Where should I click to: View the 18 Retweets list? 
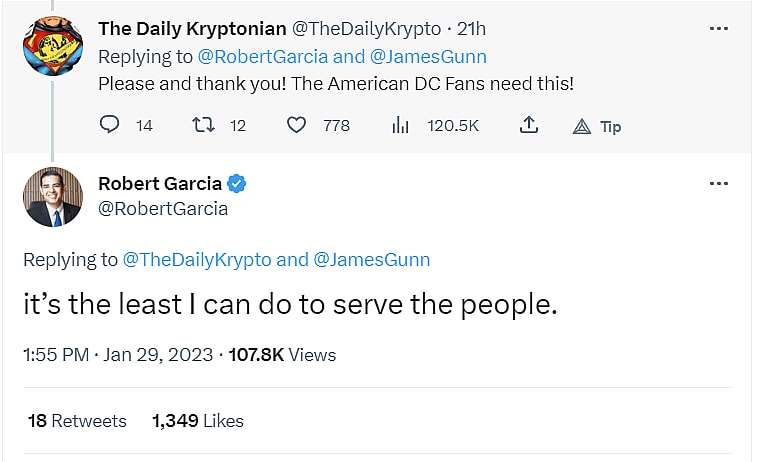click(78, 421)
